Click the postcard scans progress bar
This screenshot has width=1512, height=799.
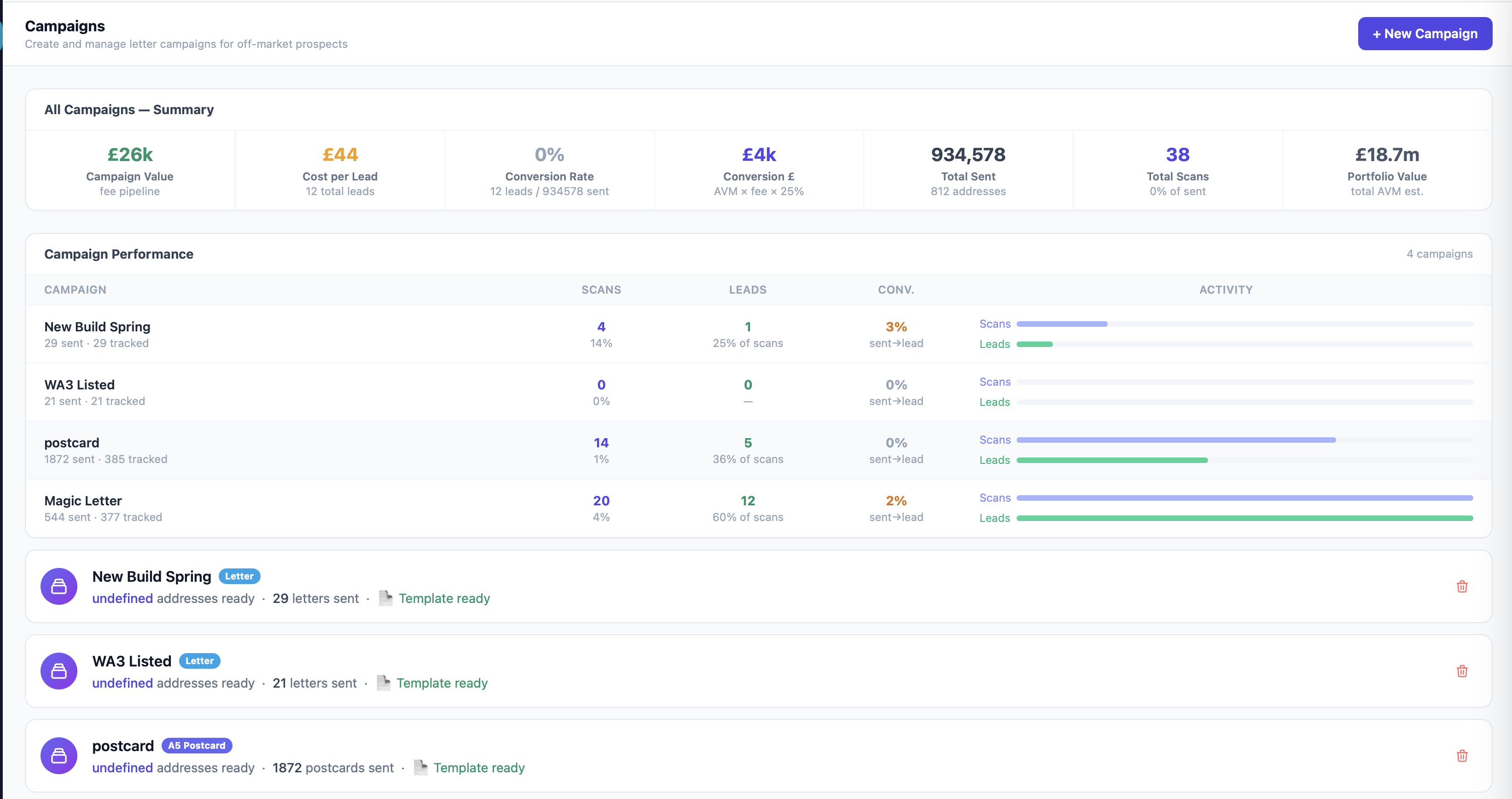[1244, 440]
